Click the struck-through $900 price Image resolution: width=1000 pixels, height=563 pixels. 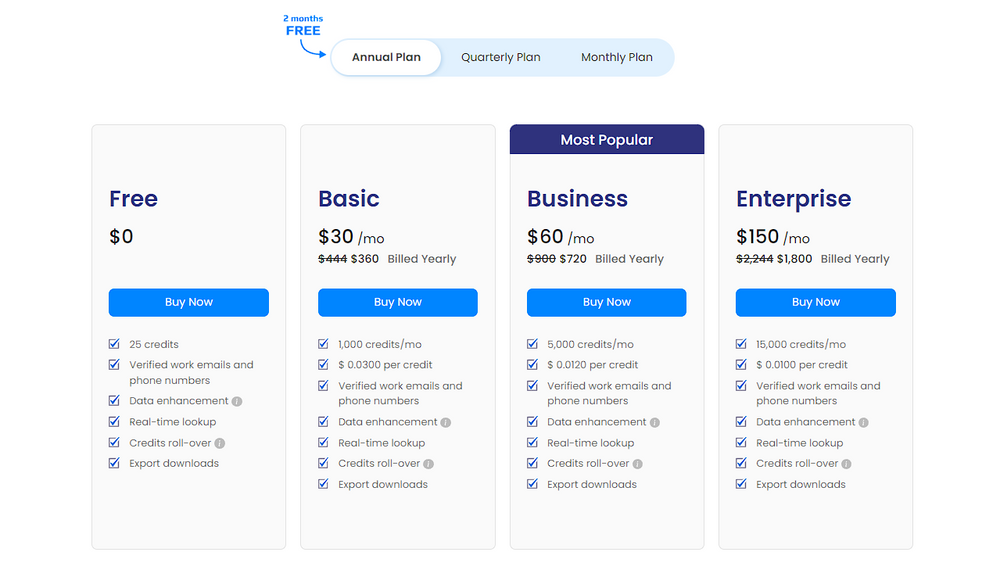point(541,259)
